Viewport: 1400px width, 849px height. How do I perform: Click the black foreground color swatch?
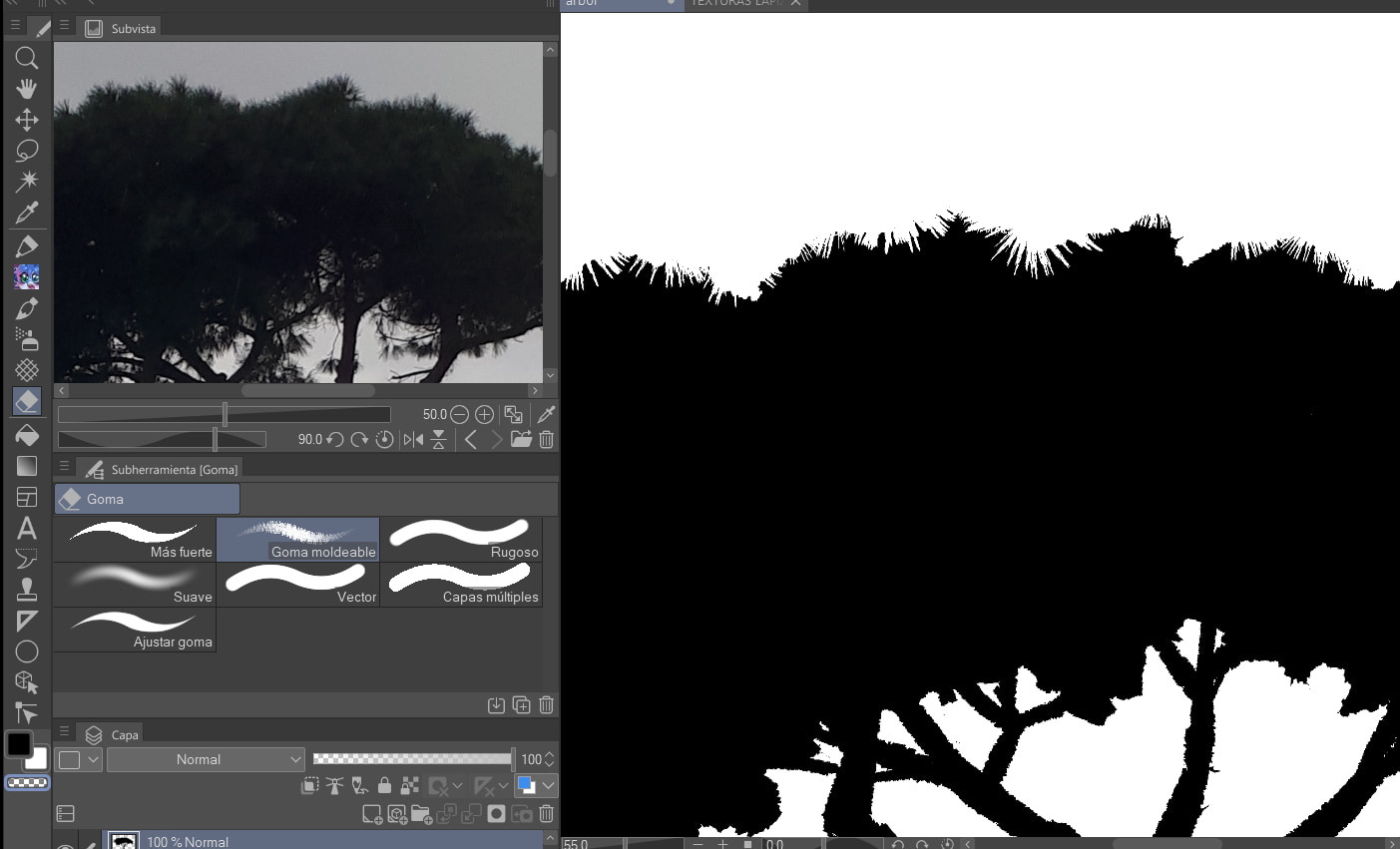19,744
